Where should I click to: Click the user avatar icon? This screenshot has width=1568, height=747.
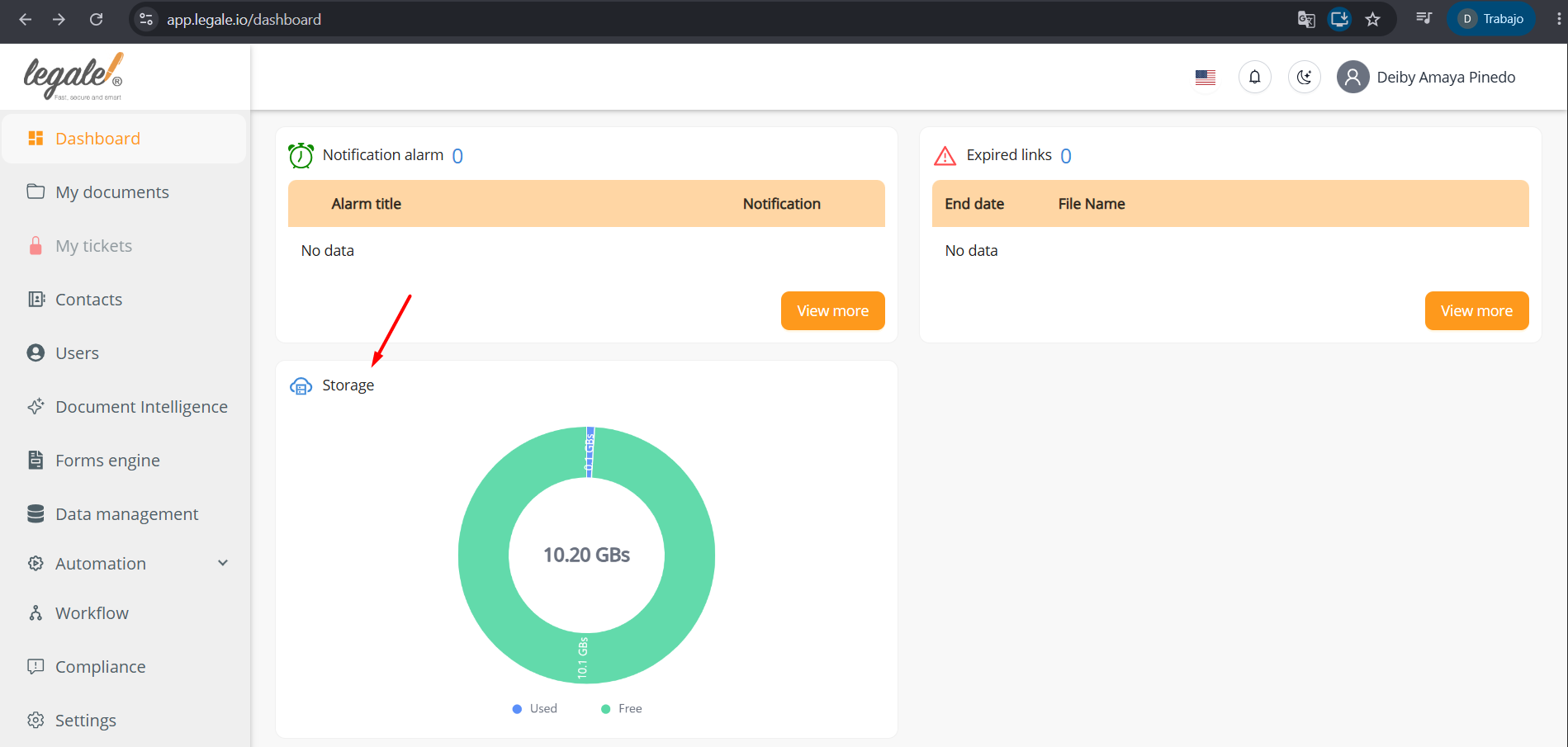(x=1352, y=77)
